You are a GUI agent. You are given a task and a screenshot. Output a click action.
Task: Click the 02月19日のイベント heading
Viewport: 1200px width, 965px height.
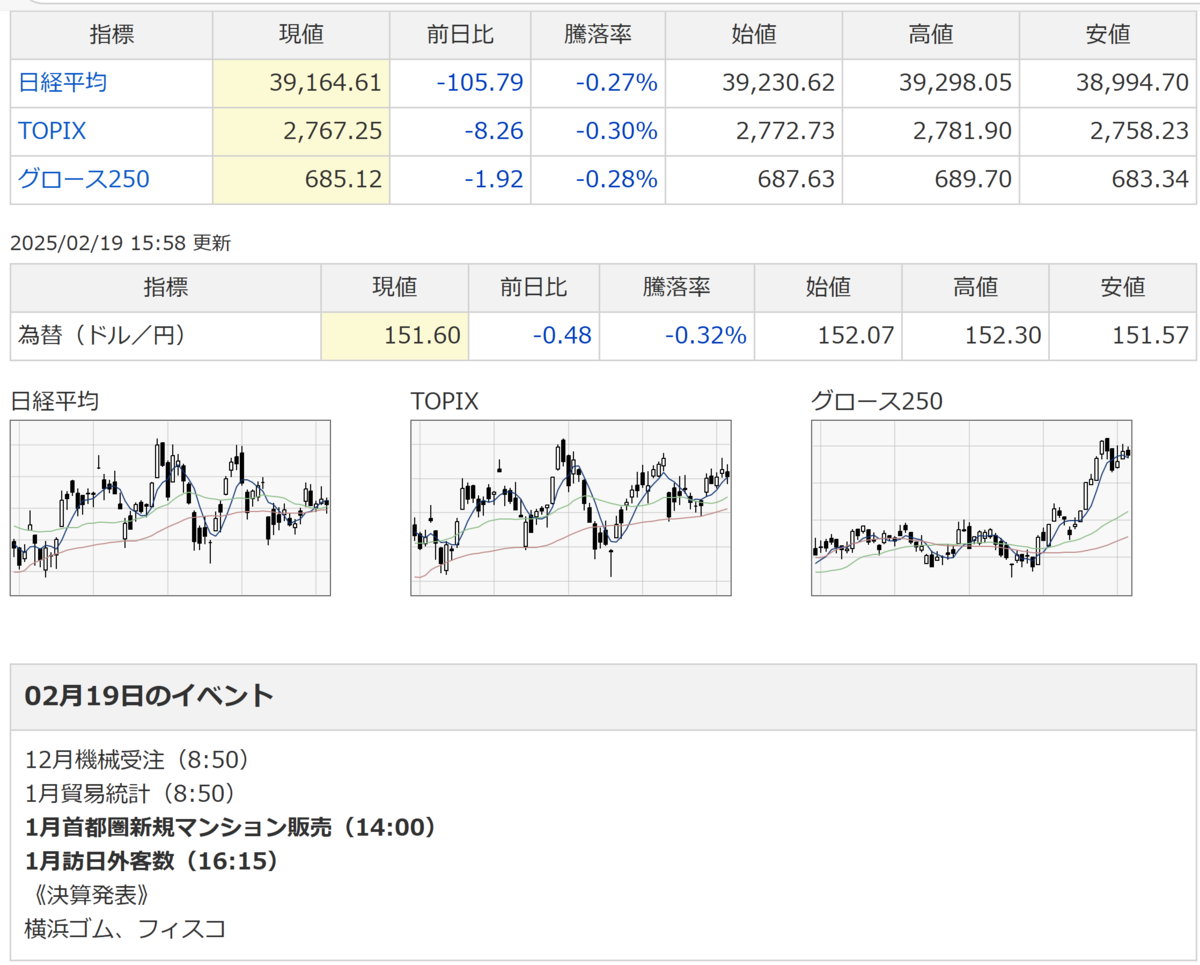pos(148,696)
